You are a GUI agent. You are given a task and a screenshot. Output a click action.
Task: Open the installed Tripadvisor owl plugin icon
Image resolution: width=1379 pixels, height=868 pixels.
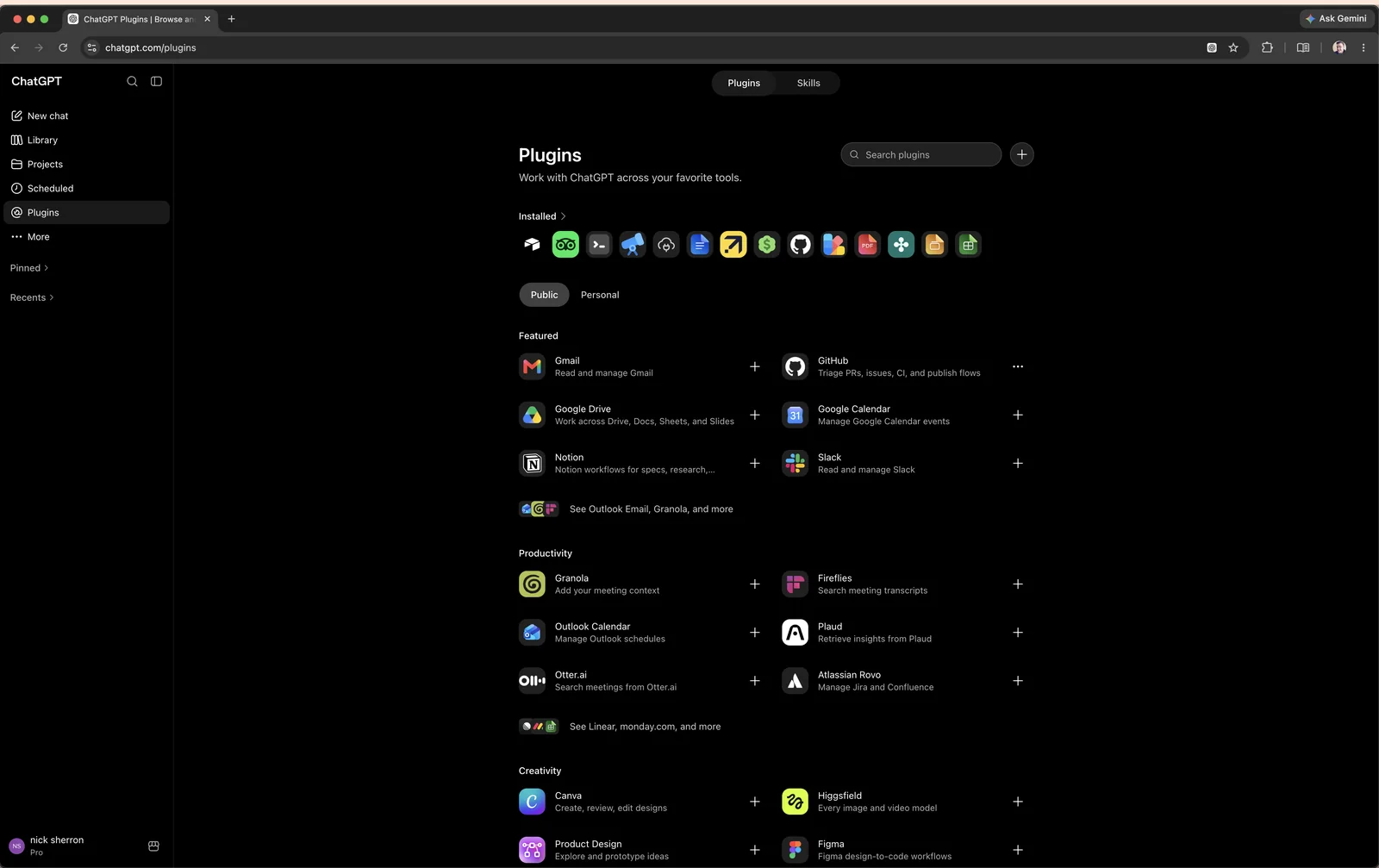(x=565, y=245)
